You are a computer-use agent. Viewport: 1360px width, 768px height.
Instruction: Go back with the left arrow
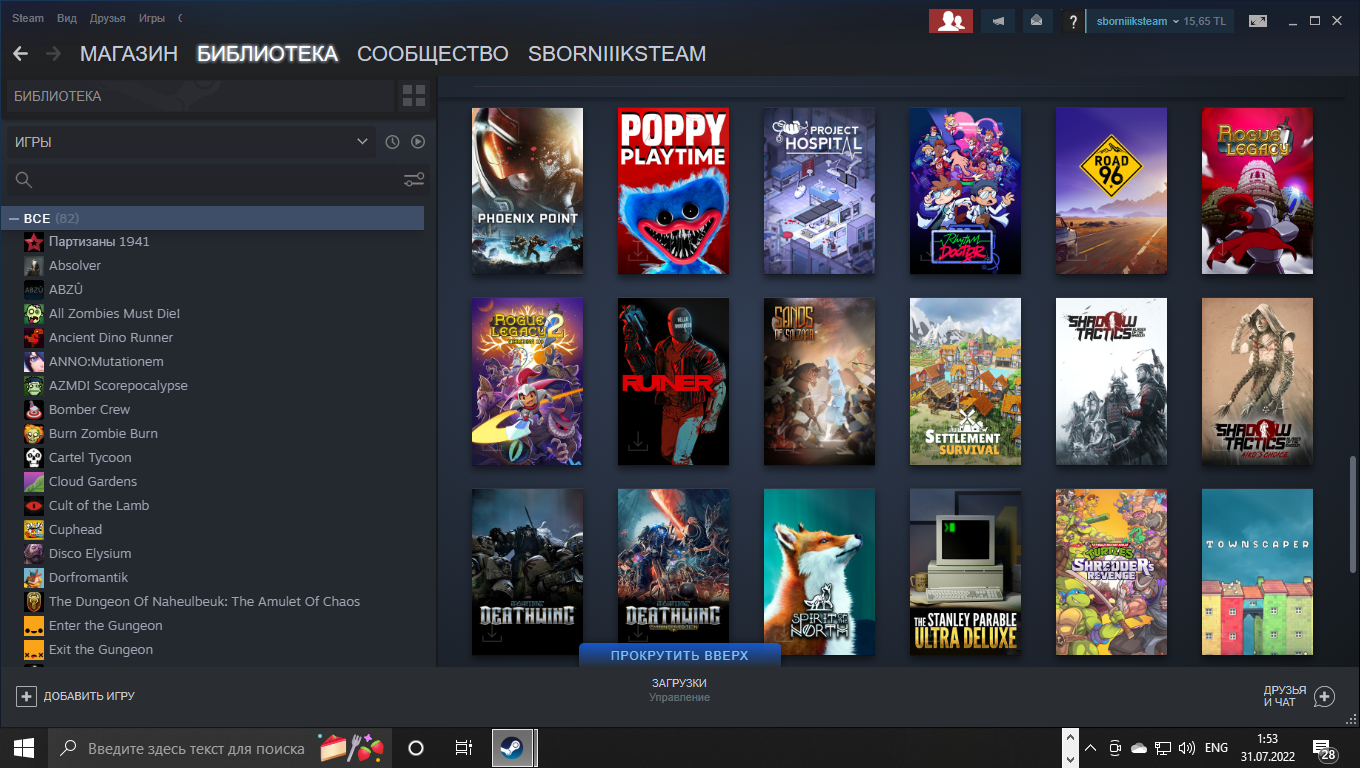tap(20, 54)
